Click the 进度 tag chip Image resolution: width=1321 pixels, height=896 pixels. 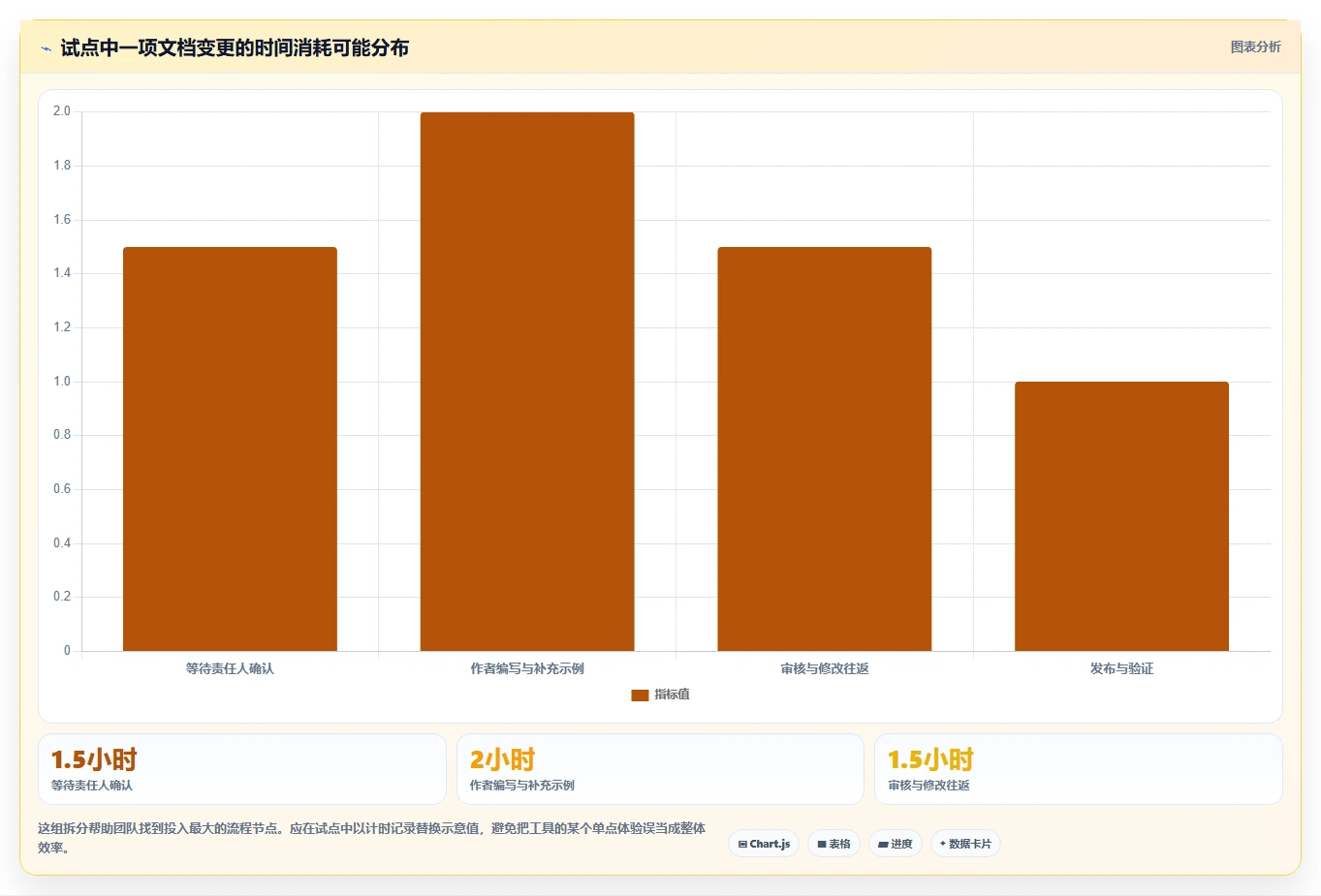[896, 844]
